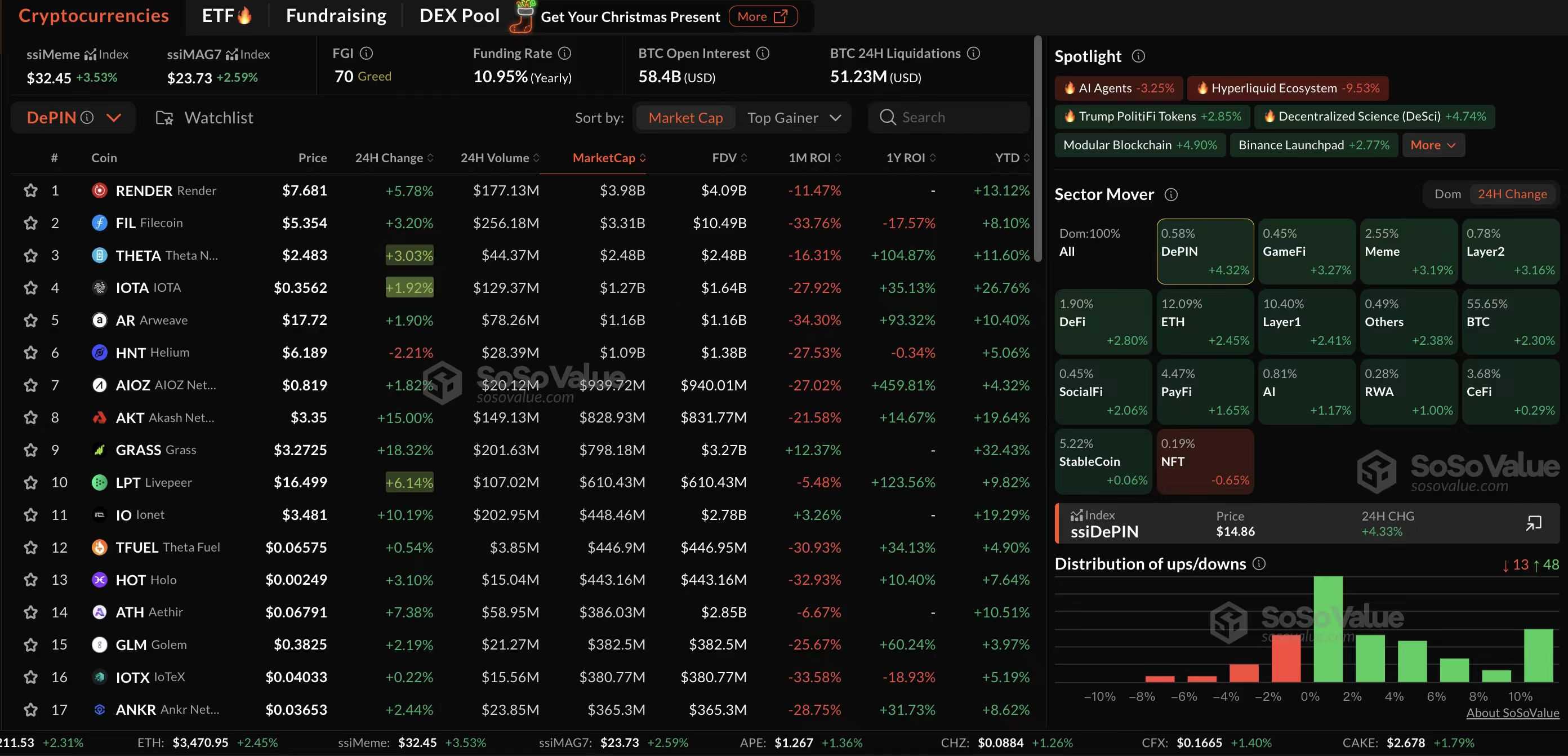Select the GameFi sector tile

(1306, 251)
